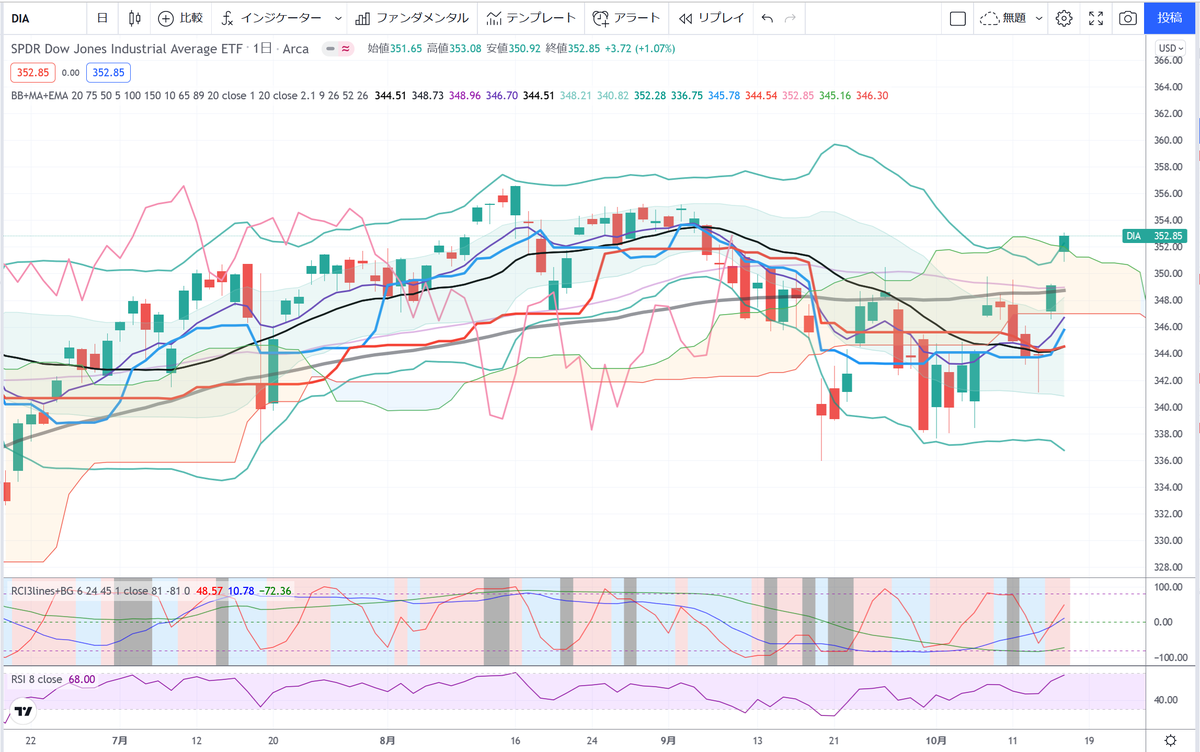Click the 8月 label on time axis

pos(389,740)
